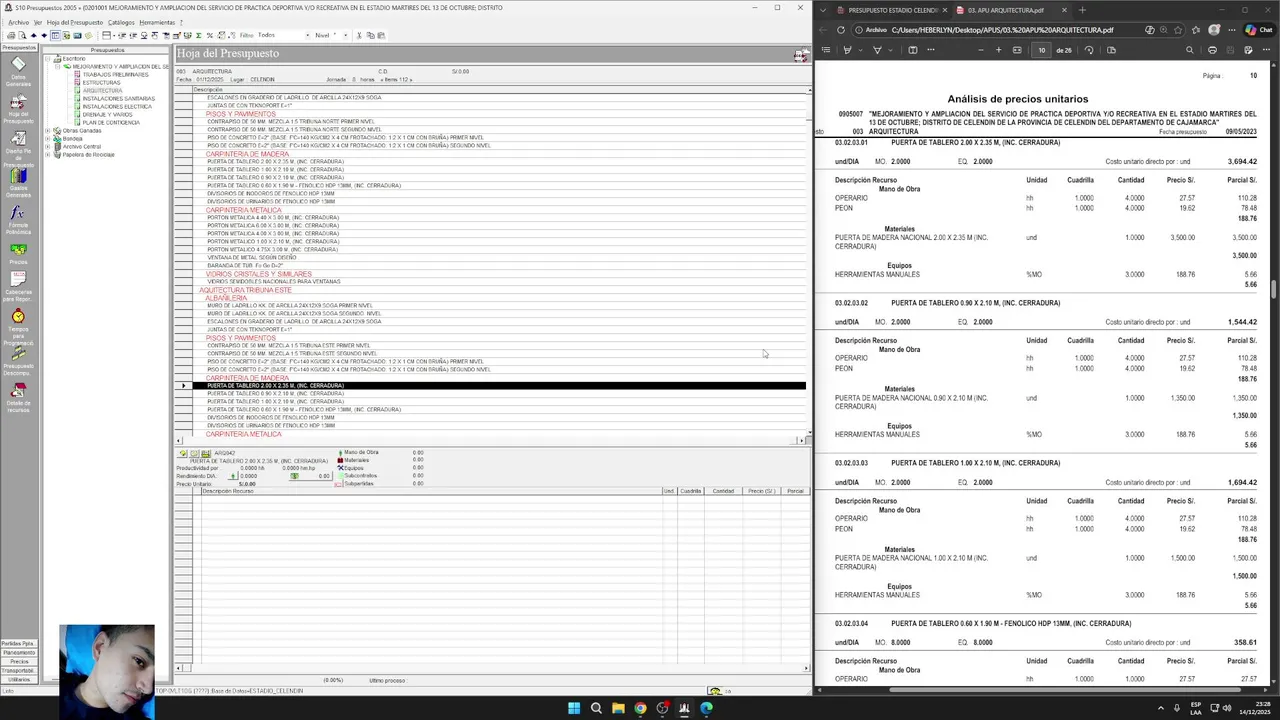The image size is (1280, 720).
Task: Click the Partidas Ppto. sidebar button
Action: [18, 644]
